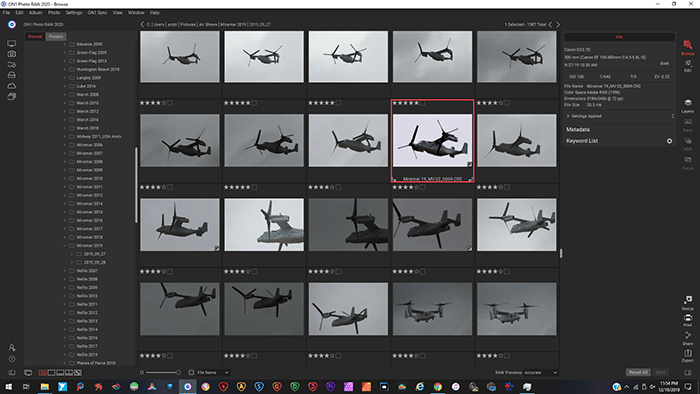Open Google Chrome from the taskbar

[x=438, y=387]
